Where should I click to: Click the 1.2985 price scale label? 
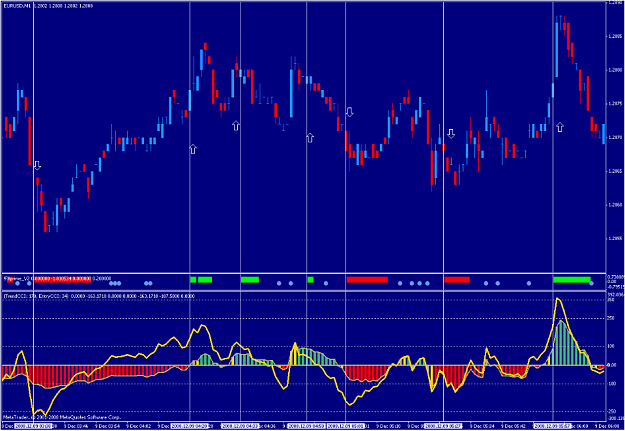pos(615,36)
